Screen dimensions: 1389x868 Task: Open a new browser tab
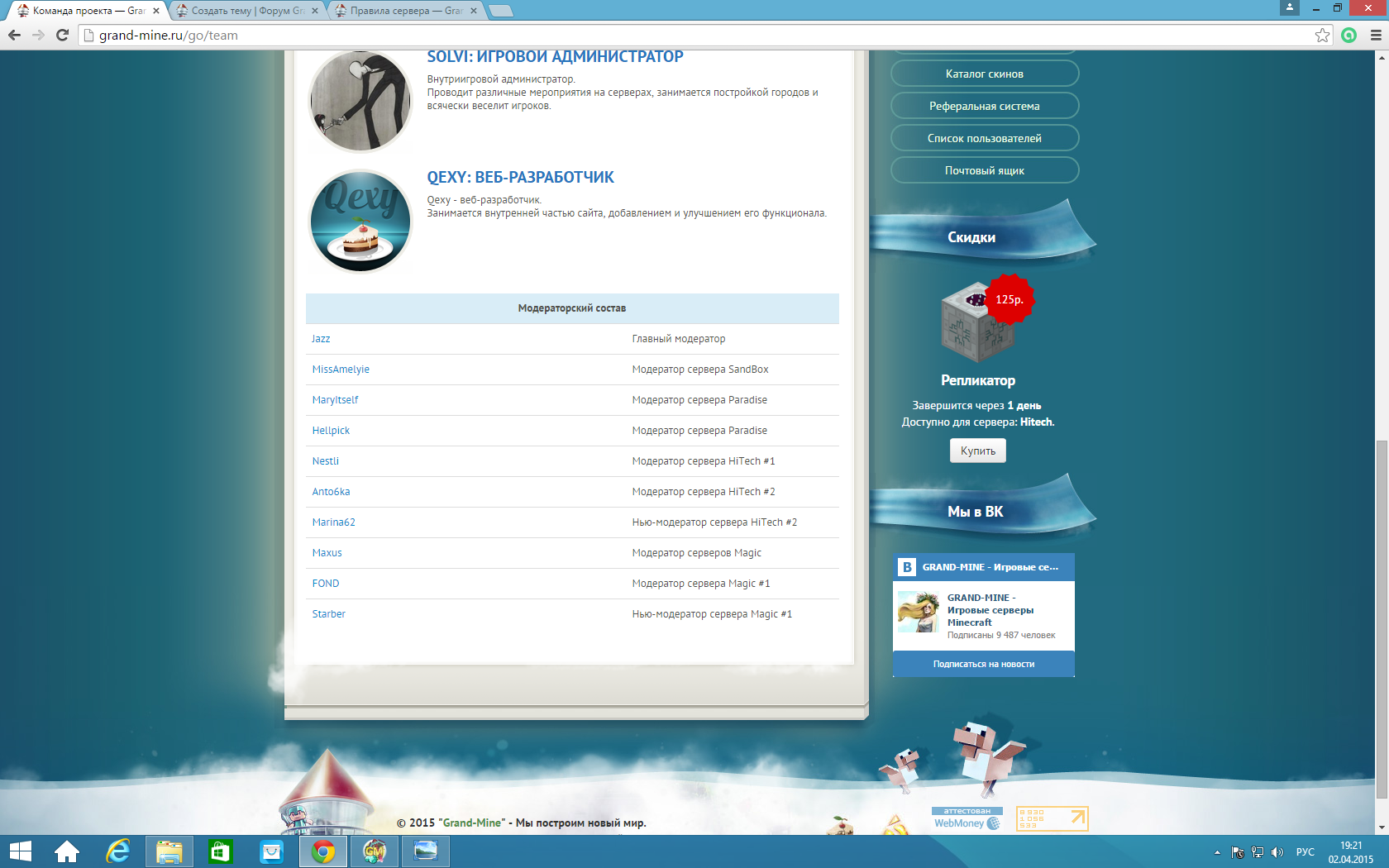(x=501, y=11)
